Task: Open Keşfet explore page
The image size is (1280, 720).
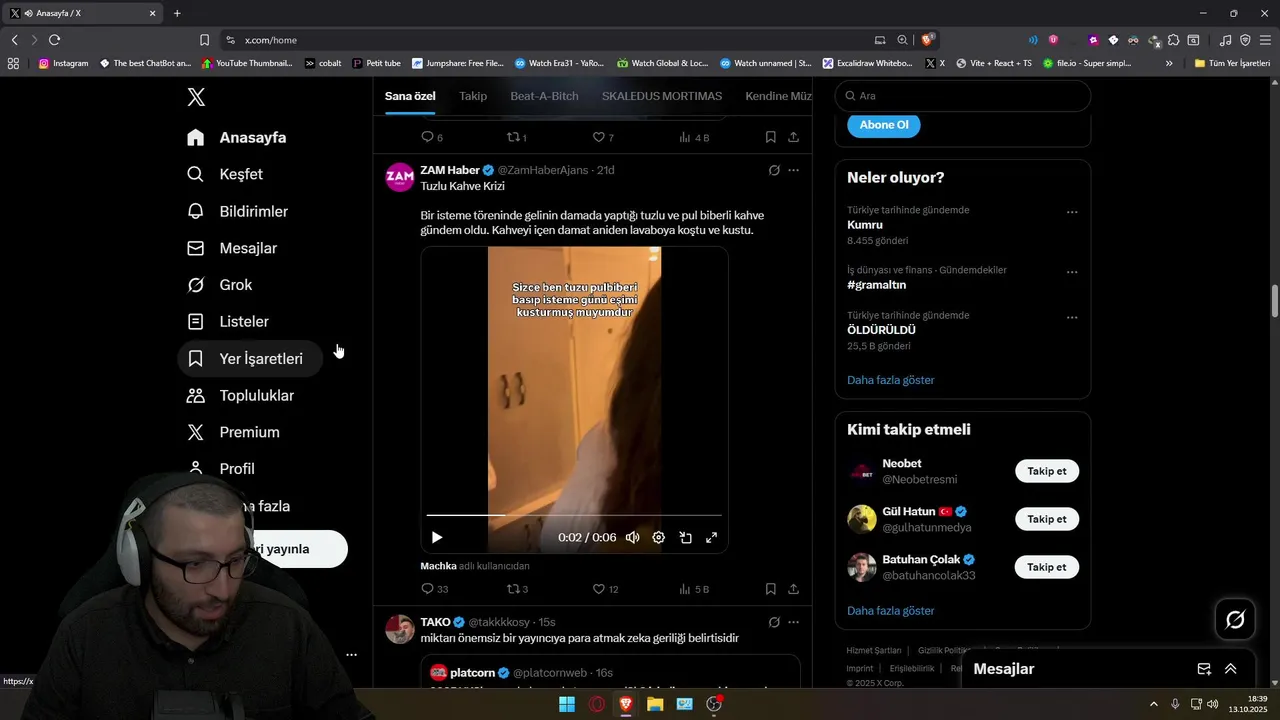Action: (226, 174)
